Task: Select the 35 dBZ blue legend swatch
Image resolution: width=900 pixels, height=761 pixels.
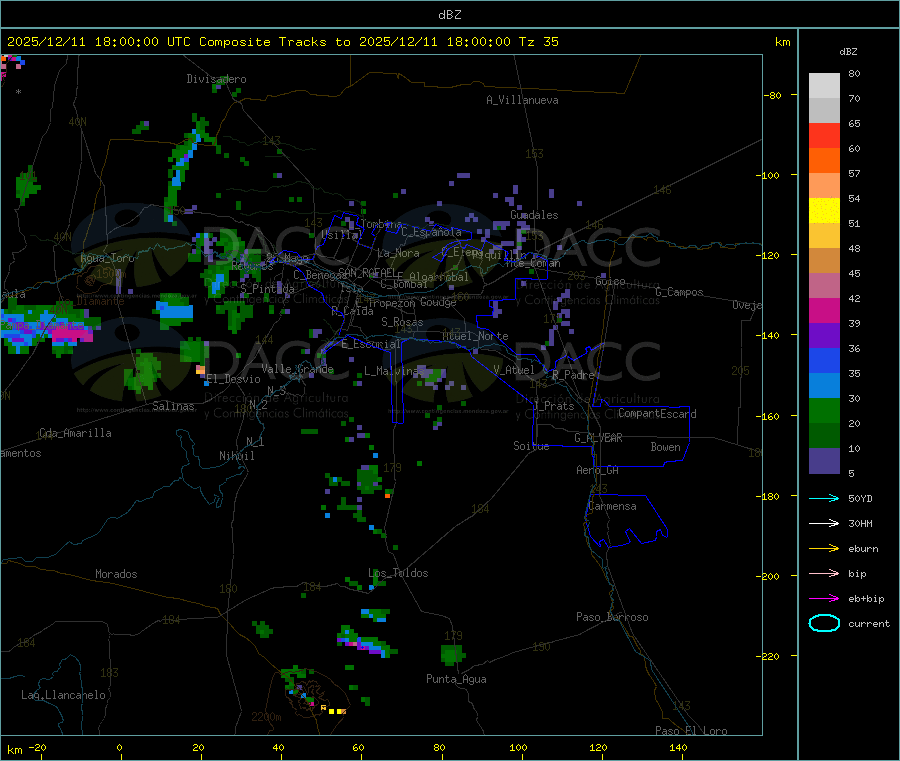Action: coord(824,360)
